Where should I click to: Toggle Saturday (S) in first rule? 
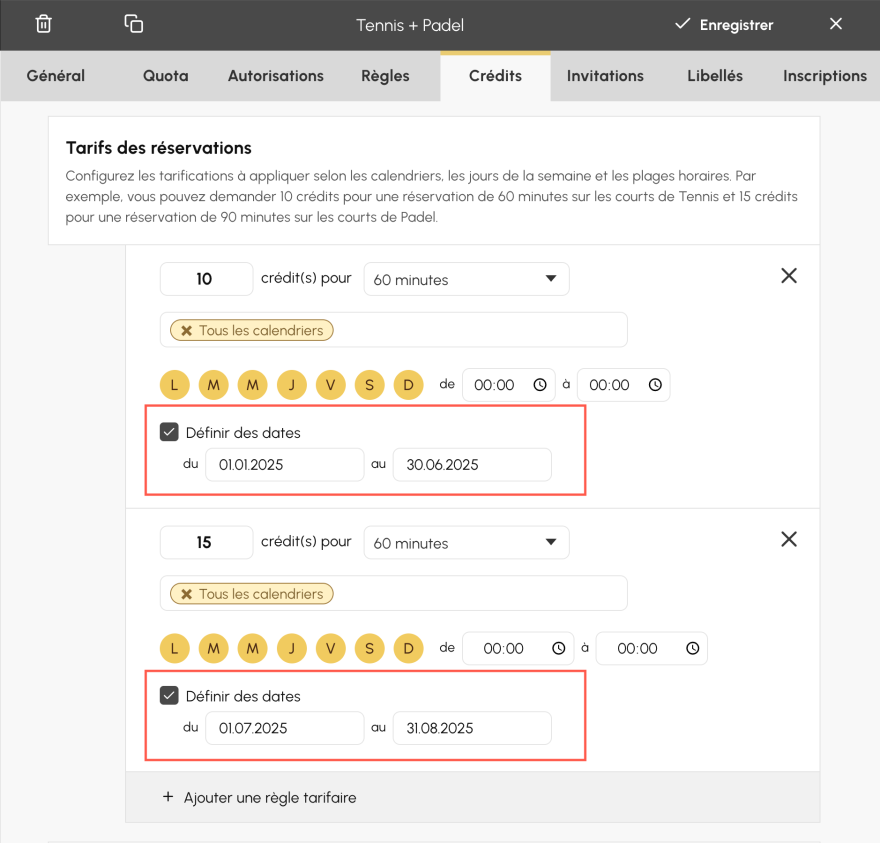pos(369,385)
